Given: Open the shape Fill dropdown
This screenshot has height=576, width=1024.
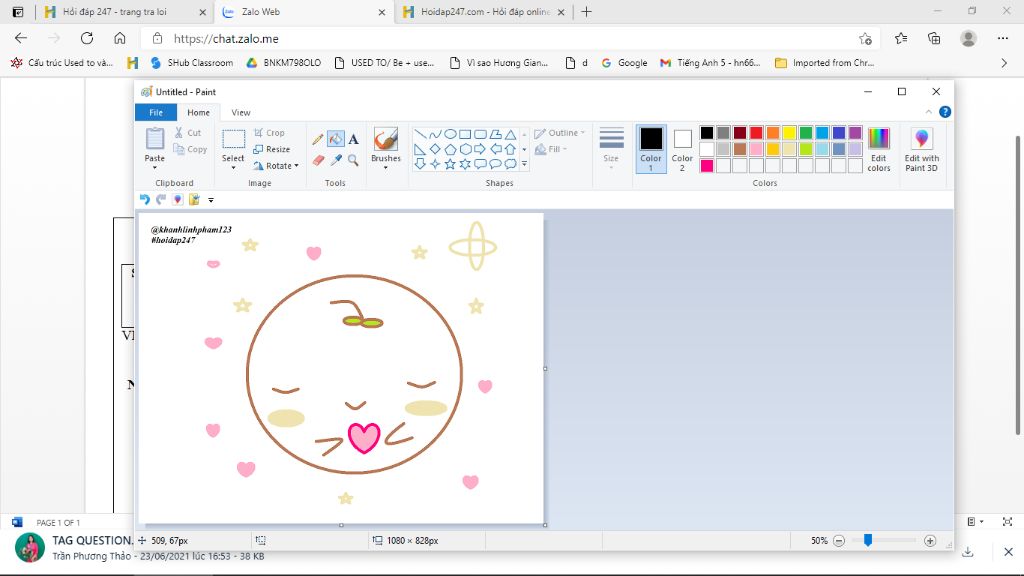Looking at the screenshot, I should pyautogui.click(x=551, y=150).
